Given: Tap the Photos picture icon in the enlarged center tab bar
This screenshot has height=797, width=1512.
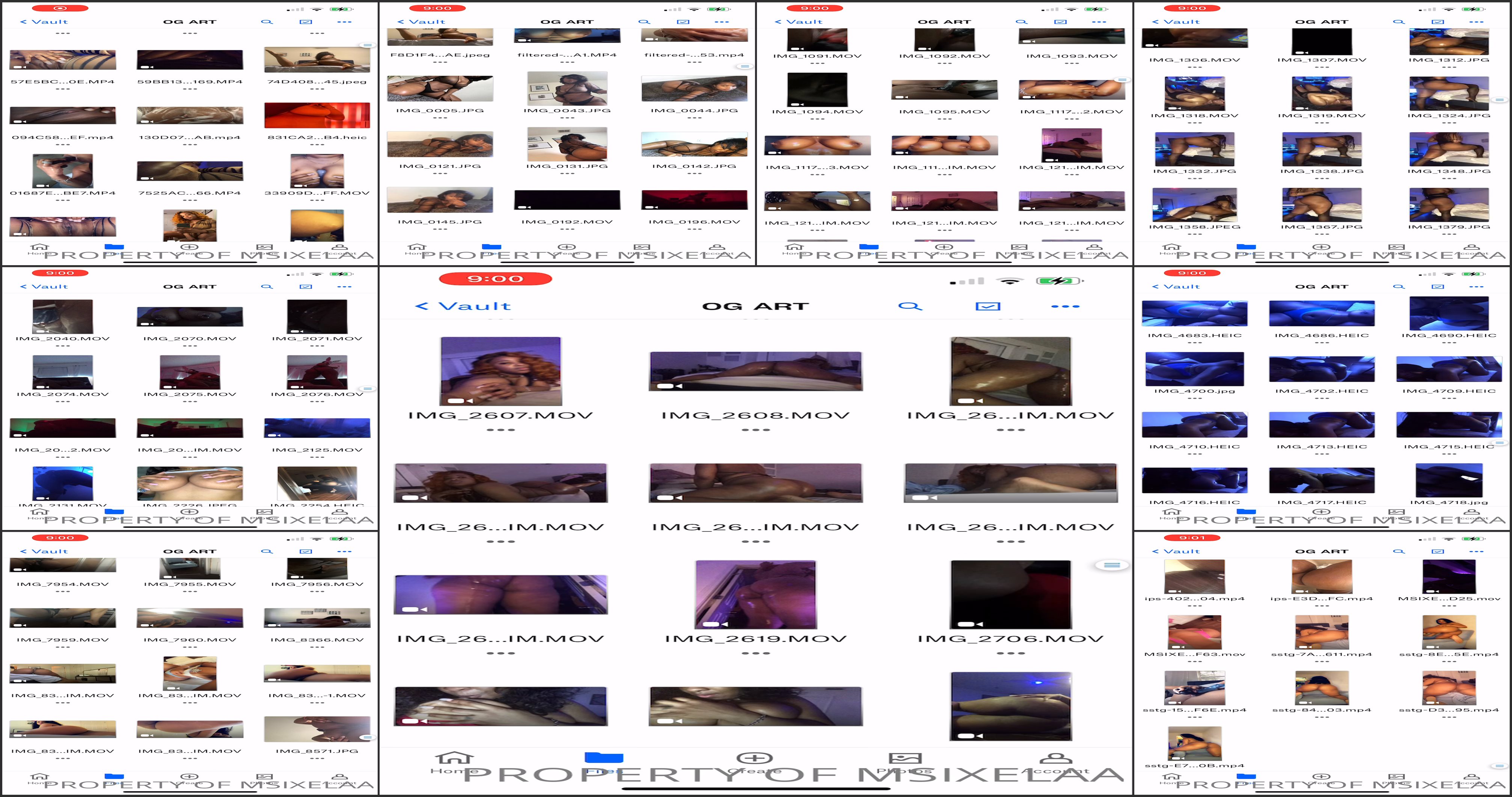Looking at the screenshot, I should click(x=904, y=758).
